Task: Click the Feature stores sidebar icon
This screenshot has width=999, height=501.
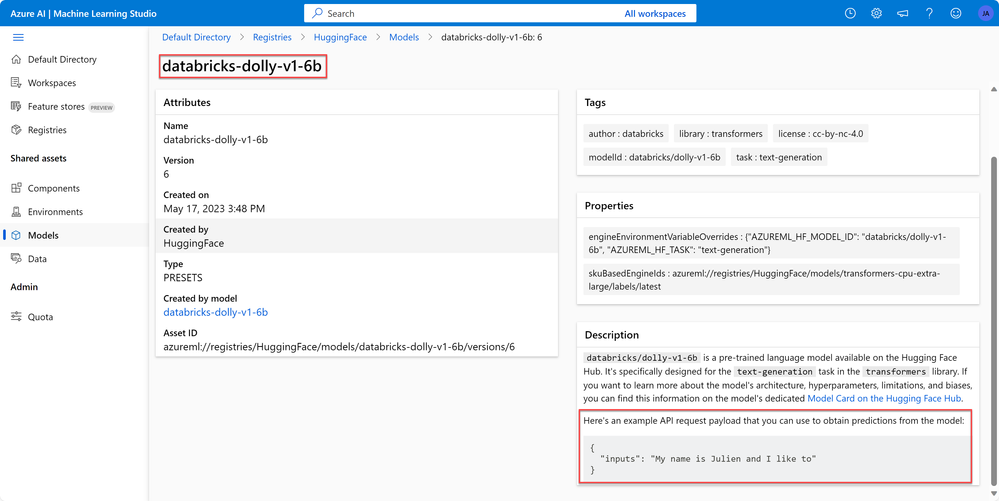Action: pos(17,106)
